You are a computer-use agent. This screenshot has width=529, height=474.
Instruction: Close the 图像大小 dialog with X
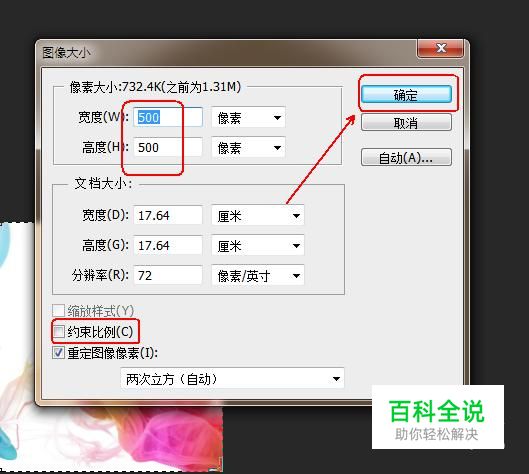pyautogui.click(x=441, y=48)
